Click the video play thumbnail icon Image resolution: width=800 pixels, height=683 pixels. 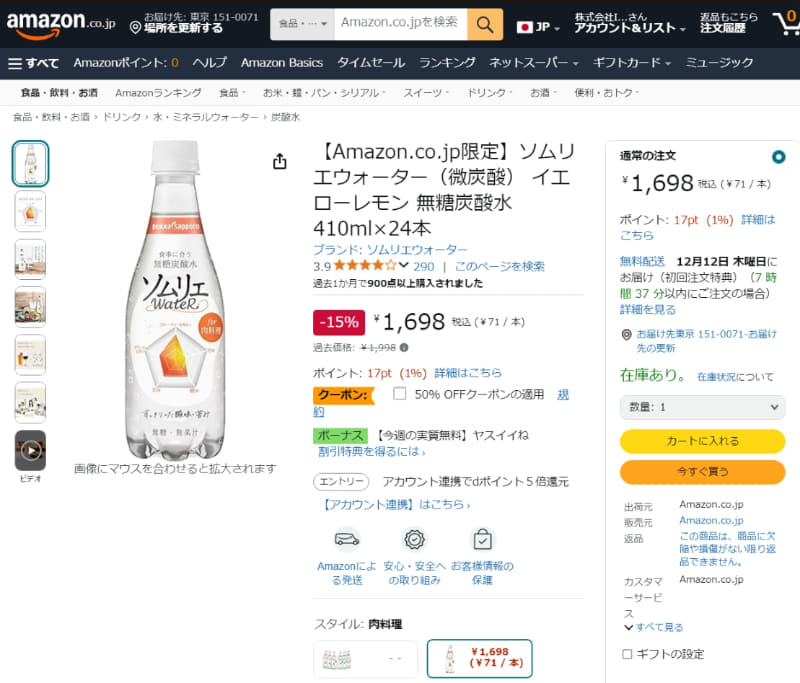click(x=30, y=450)
